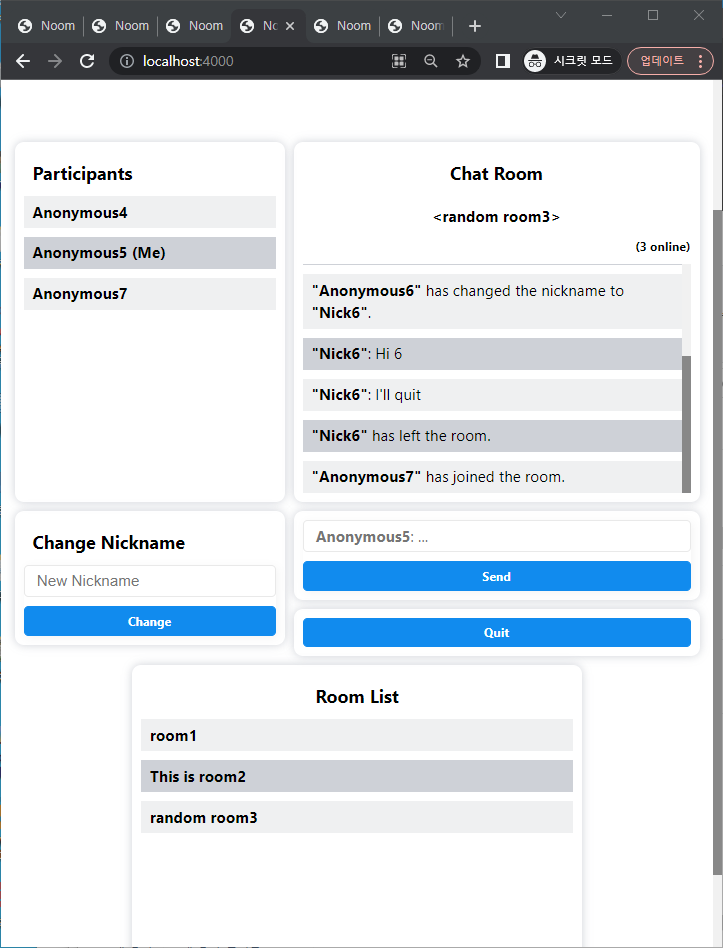This screenshot has width=723, height=948.
Task: Click the browser back arrow
Action: click(23, 61)
